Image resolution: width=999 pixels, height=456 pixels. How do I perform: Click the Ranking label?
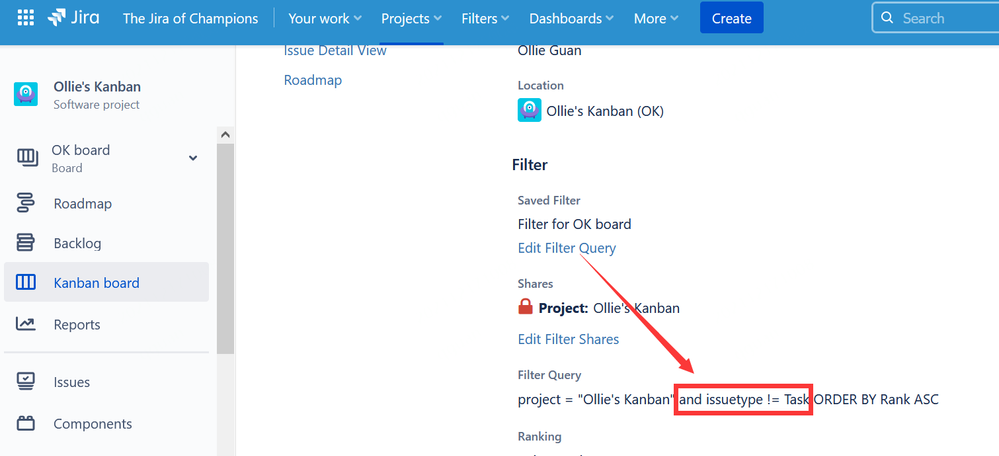click(x=540, y=437)
